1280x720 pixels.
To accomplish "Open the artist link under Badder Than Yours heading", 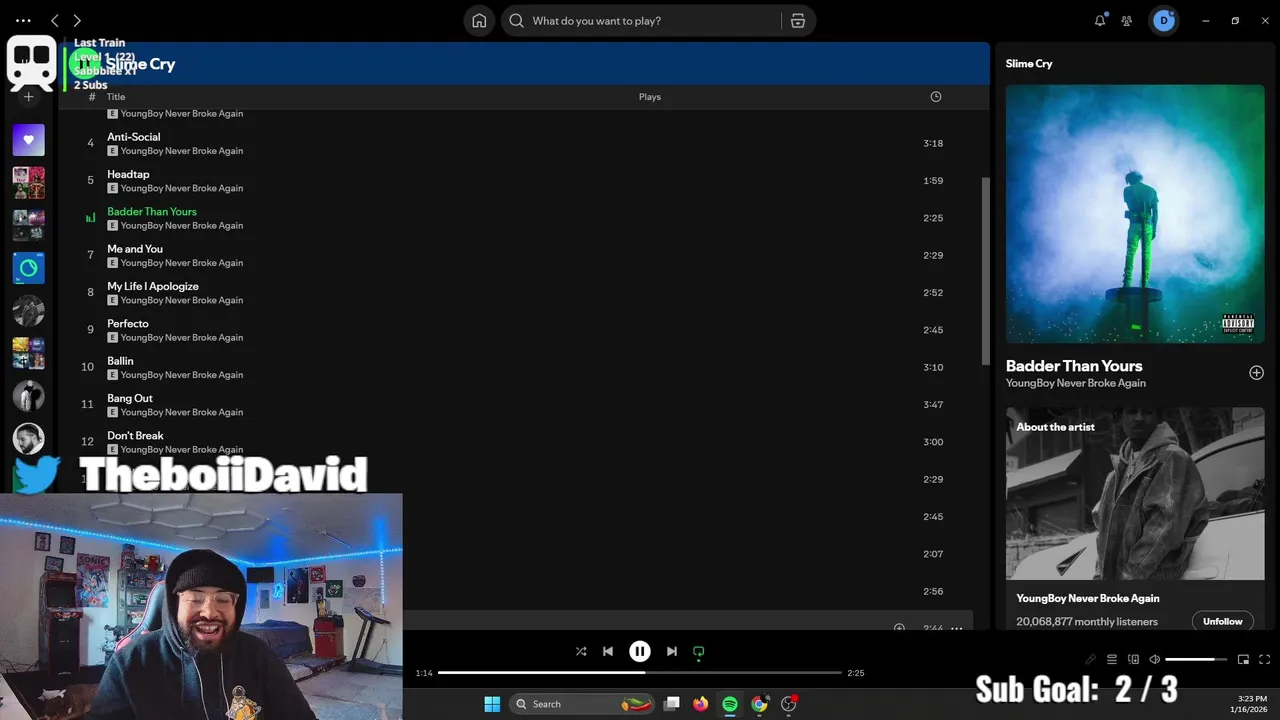I will point(1076,383).
